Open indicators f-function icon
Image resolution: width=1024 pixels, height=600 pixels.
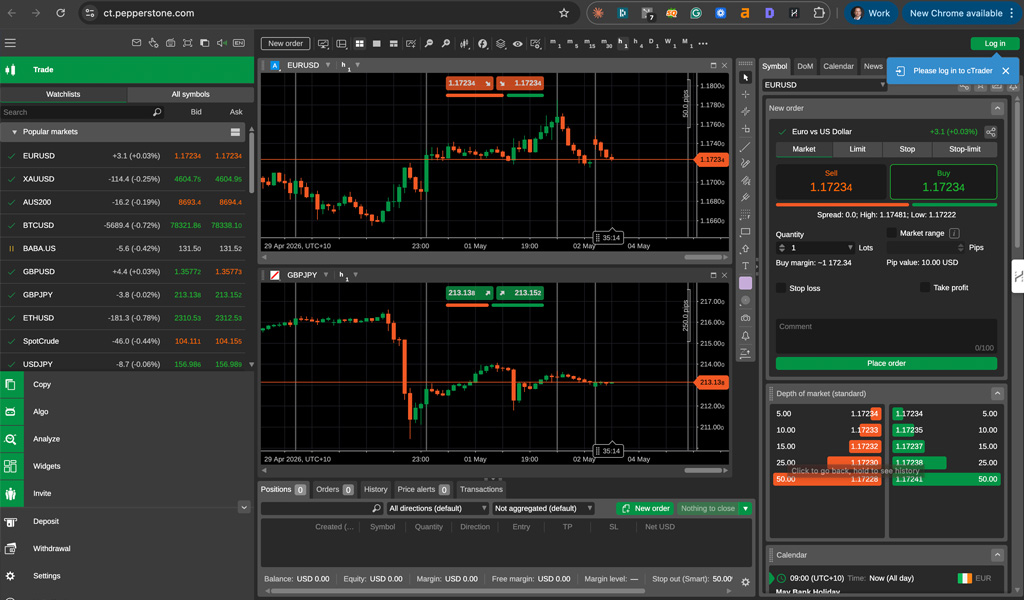[483, 44]
